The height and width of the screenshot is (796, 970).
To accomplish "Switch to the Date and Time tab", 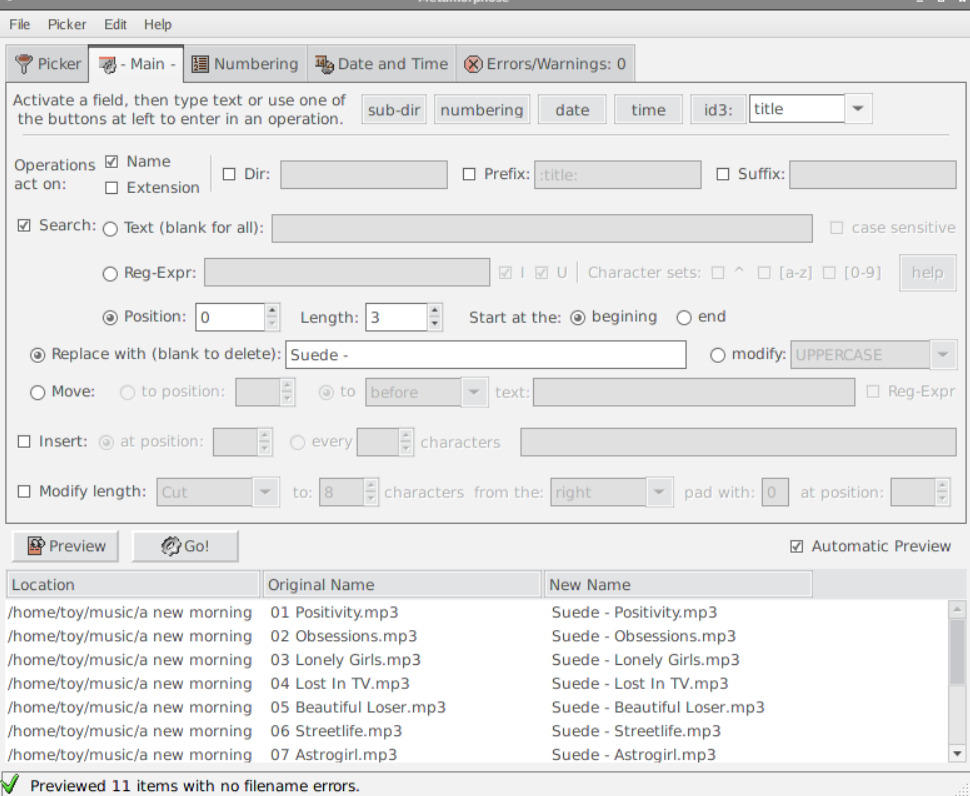I will click(x=382, y=64).
